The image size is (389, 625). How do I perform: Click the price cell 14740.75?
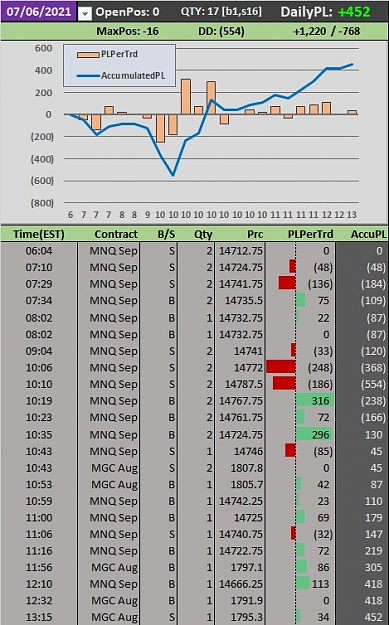[240, 534]
